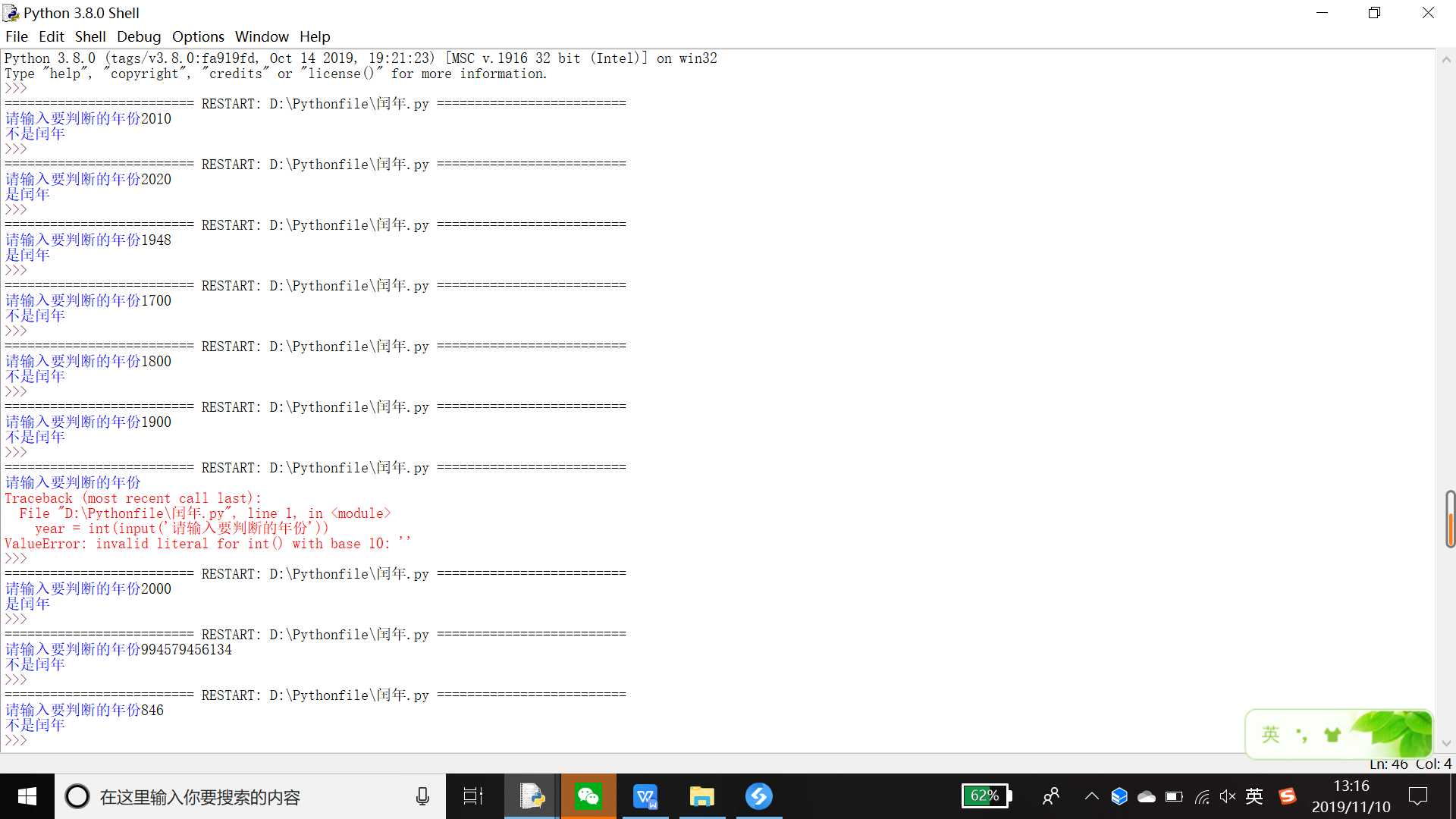Image resolution: width=1456 pixels, height=819 pixels.
Task: Click the File menu in IDLE
Action: tap(16, 36)
